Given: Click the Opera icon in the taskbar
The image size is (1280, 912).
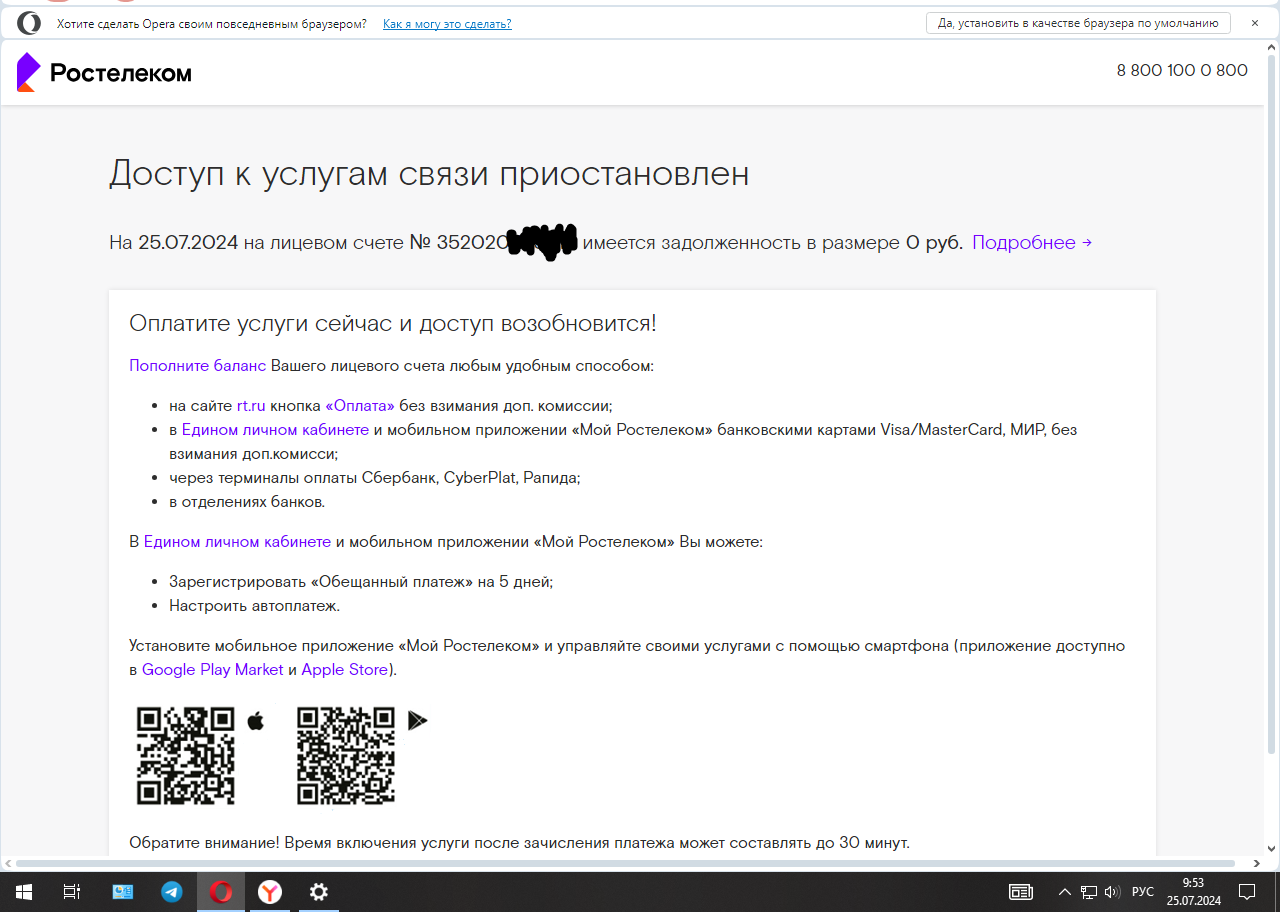Looking at the screenshot, I should 221,892.
